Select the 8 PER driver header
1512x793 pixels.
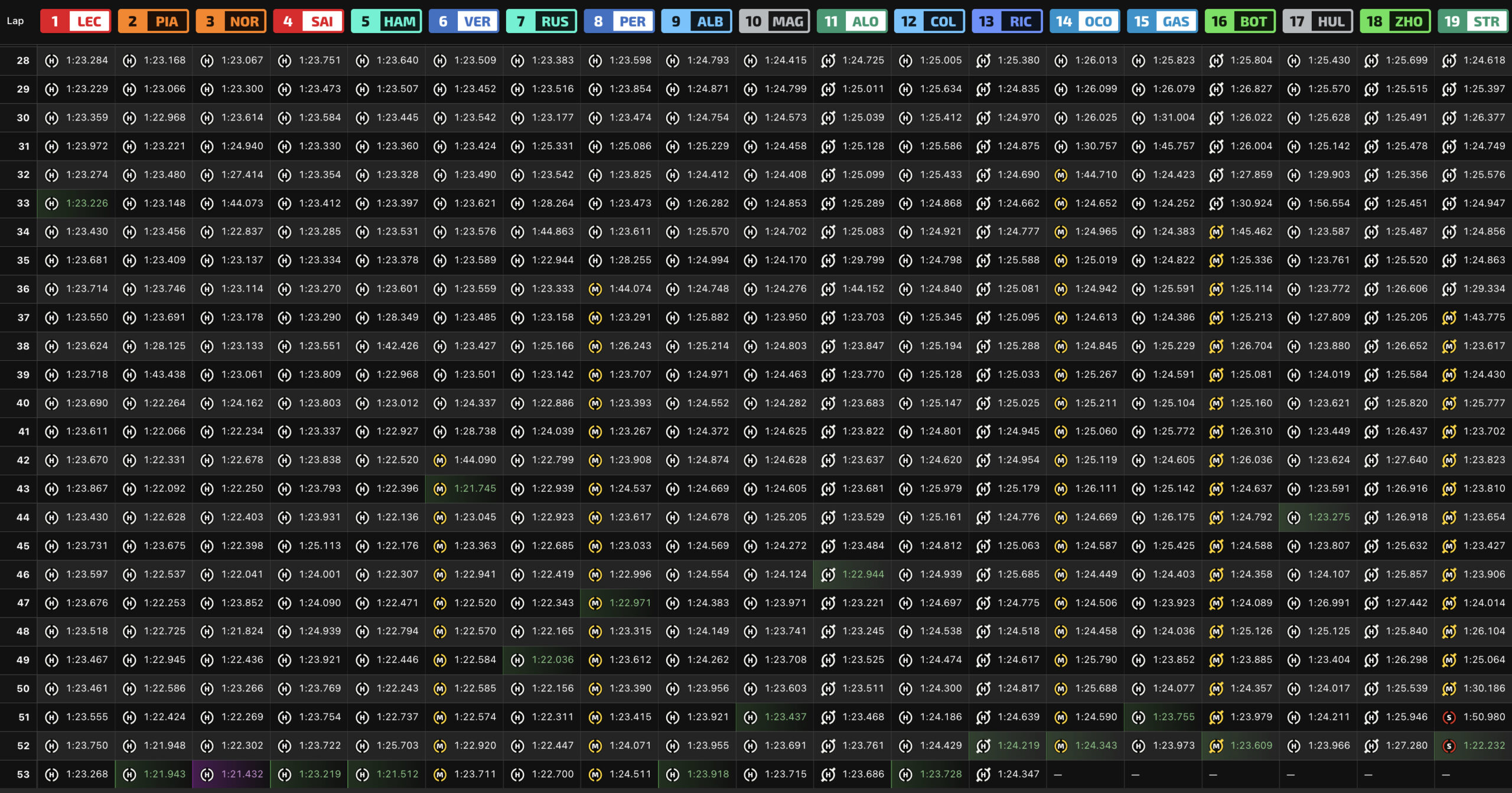[619, 22]
